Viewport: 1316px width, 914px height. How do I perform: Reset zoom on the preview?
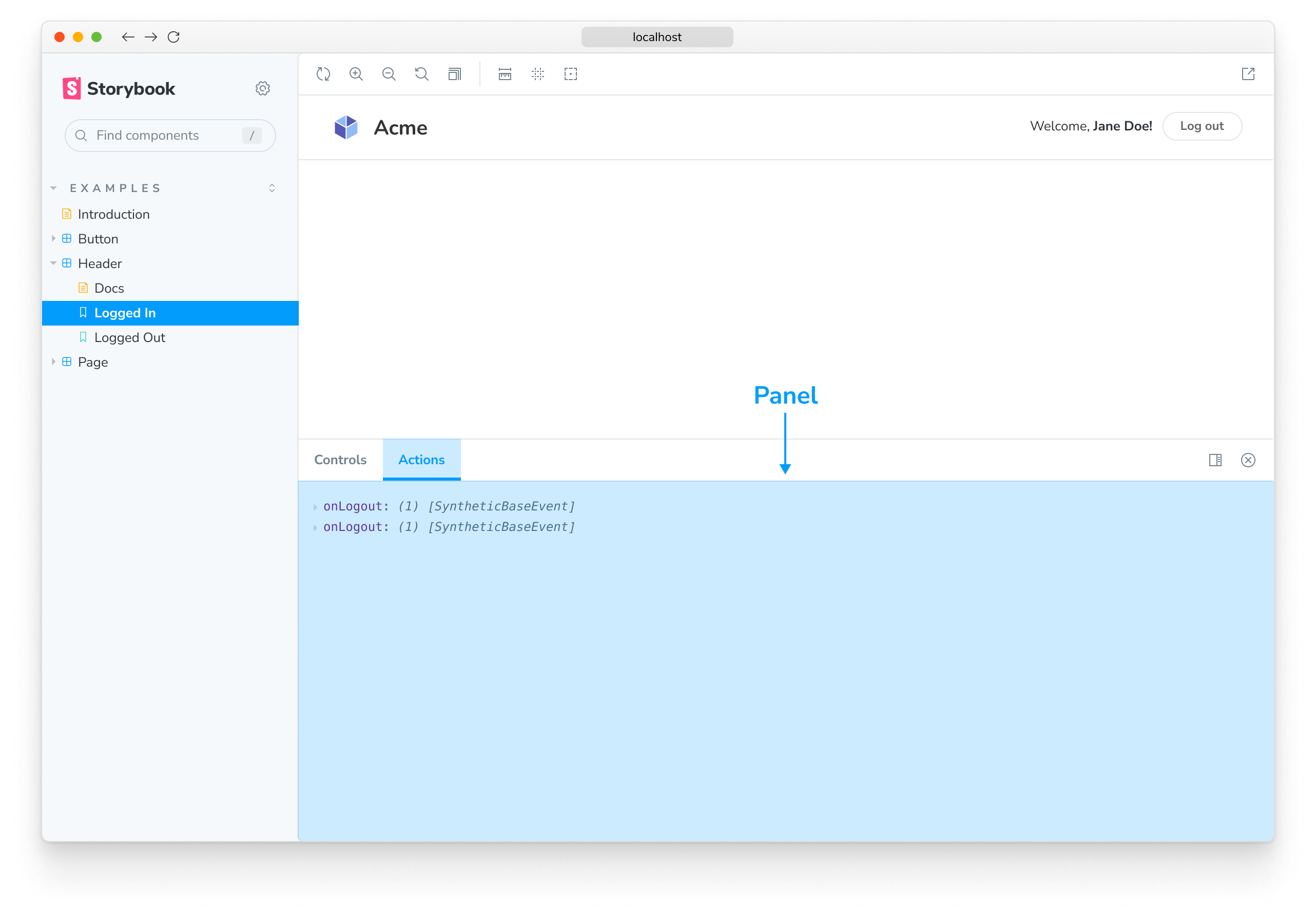(422, 74)
